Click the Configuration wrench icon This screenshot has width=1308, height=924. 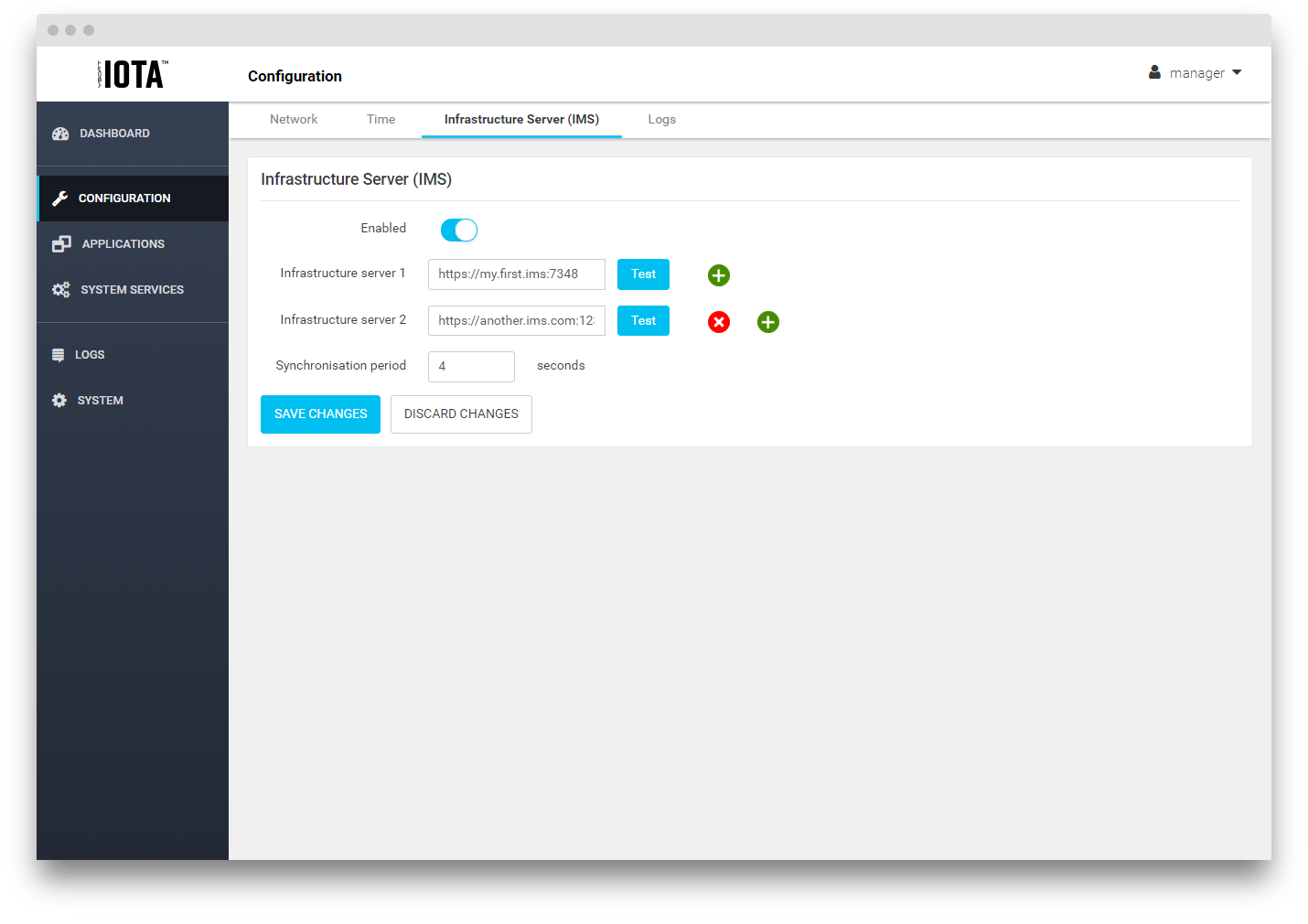point(60,199)
